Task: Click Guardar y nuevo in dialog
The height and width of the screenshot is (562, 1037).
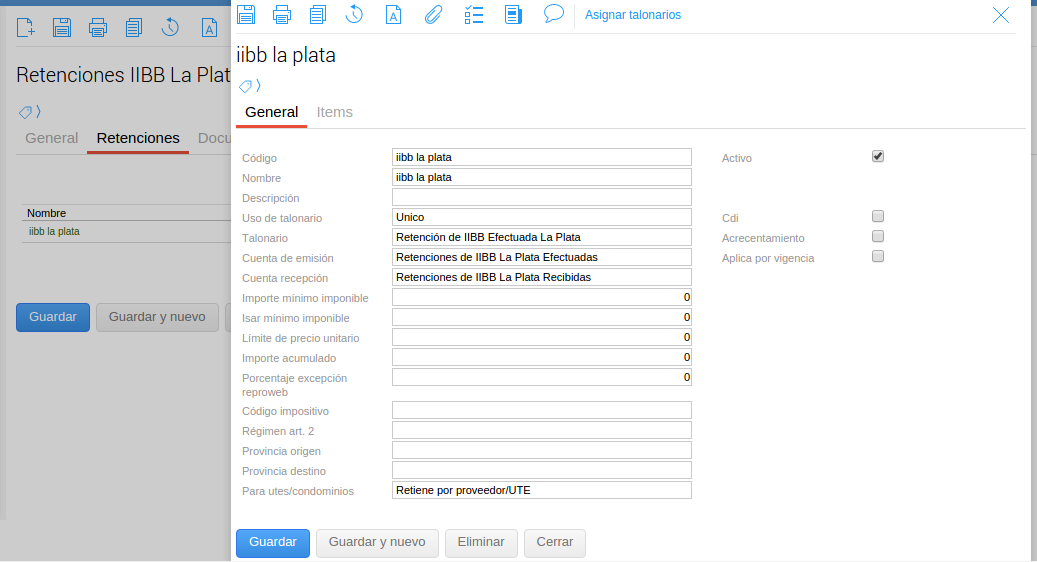Action: (x=377, y=543)
